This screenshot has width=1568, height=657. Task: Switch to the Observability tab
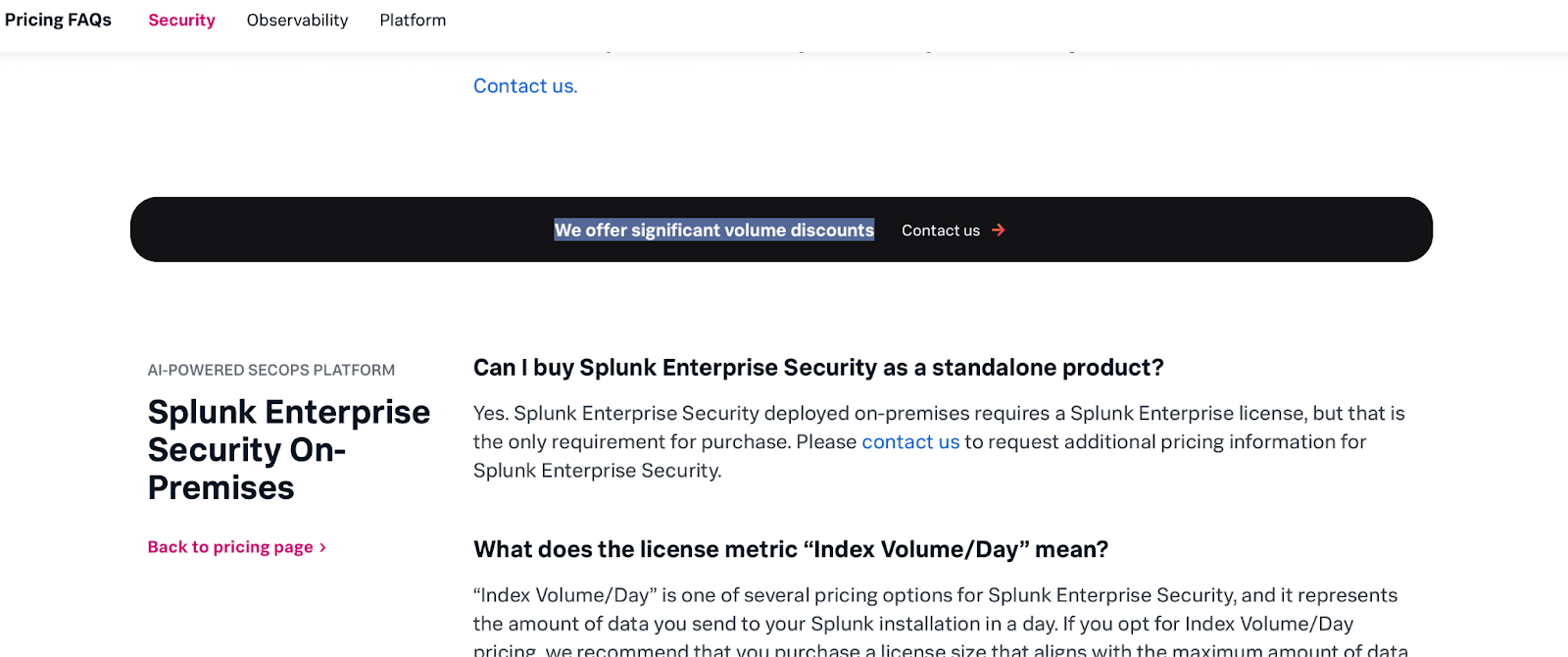297,20
